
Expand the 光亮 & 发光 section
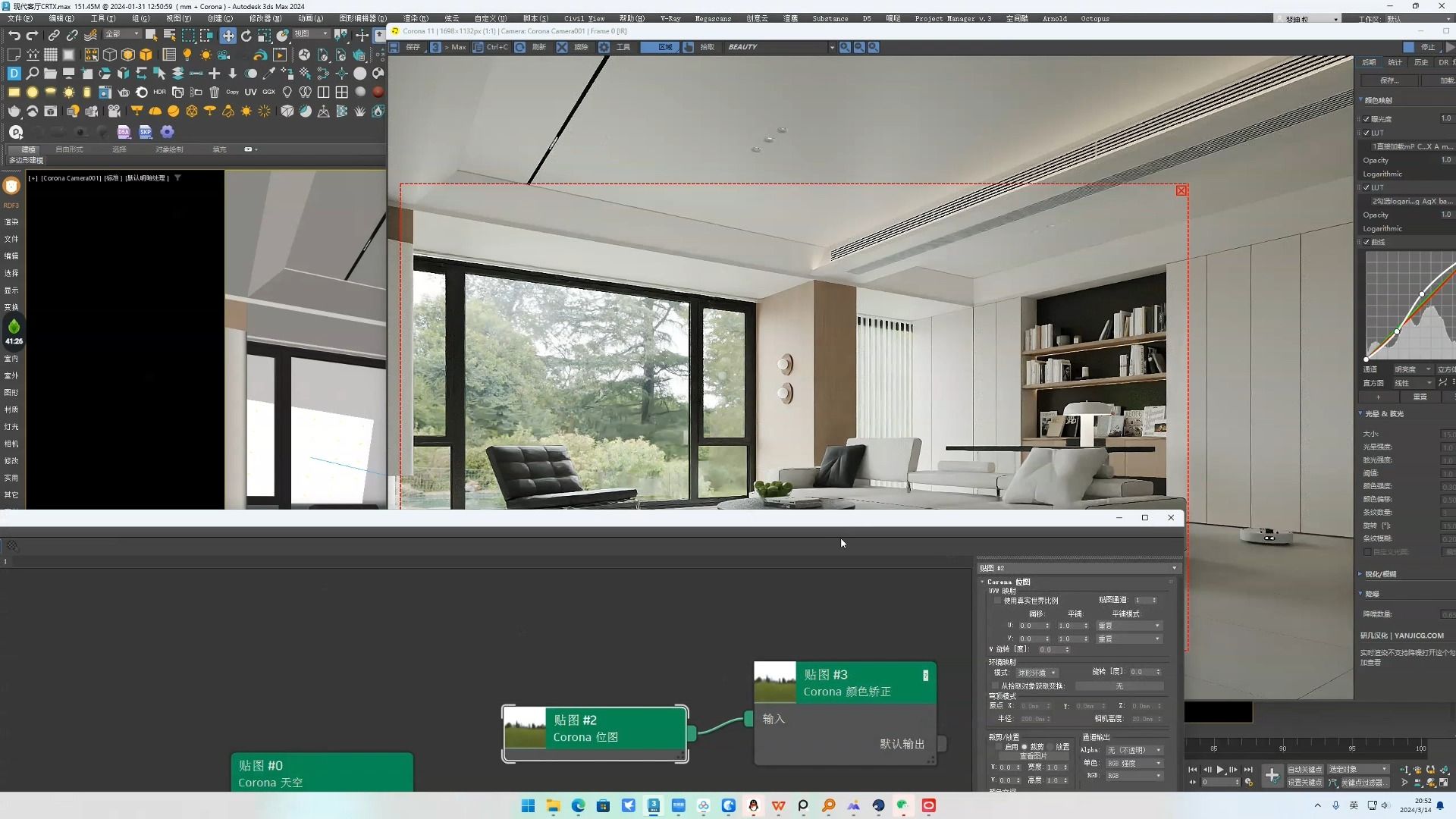pyautogui.click(x=1384, y=413)
